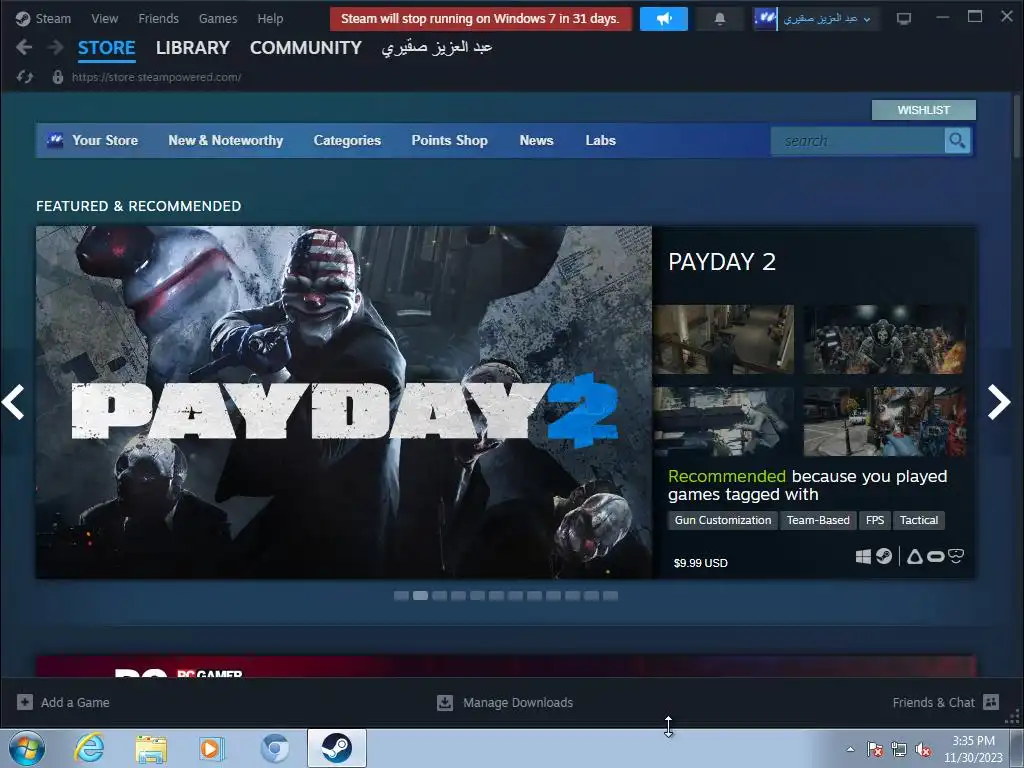Screen dimensions: 1024x768
Task: Click the Gun Customization tag
Action: click(x=723, y=520)
